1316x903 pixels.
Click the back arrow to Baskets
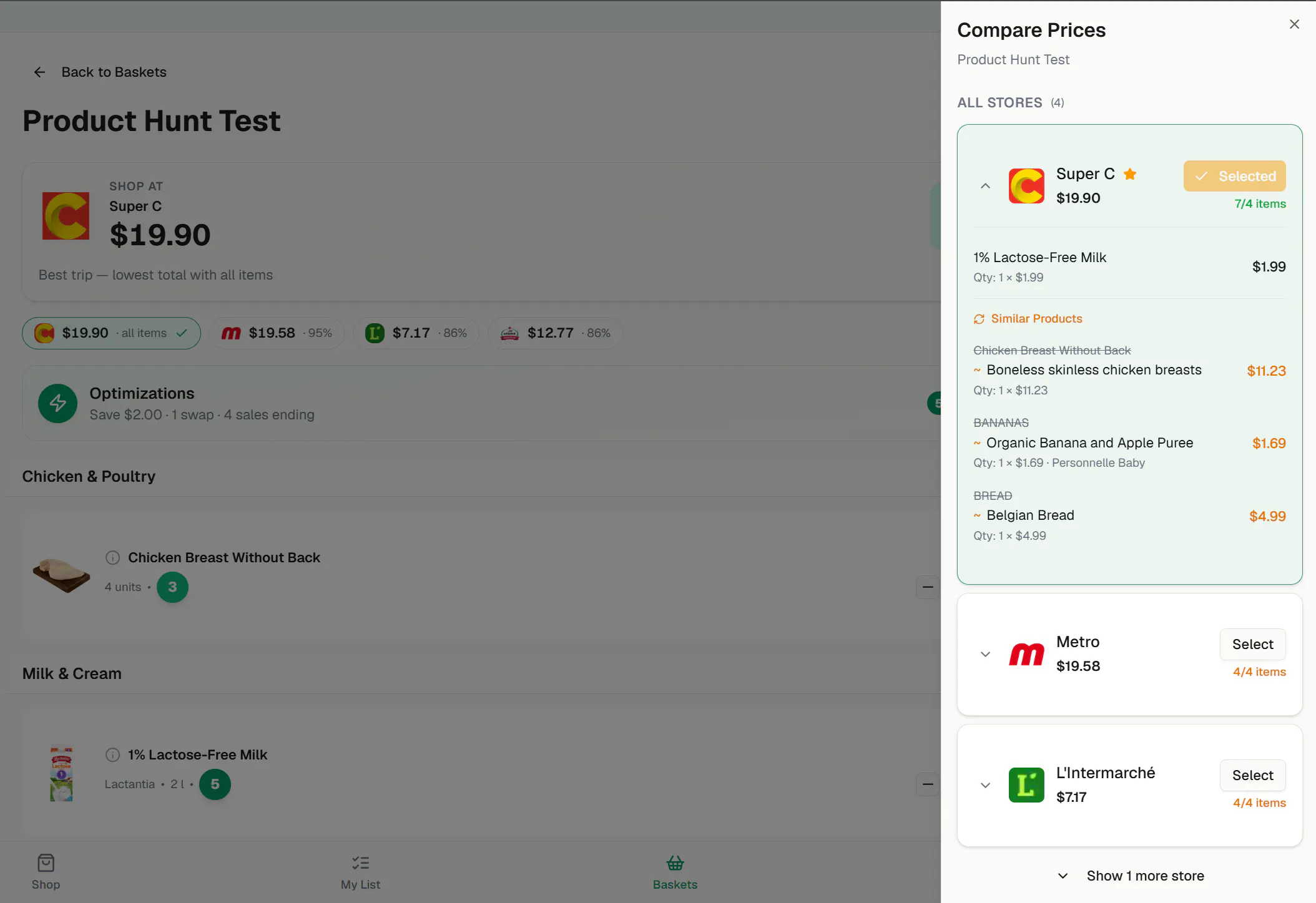coord(39,72)
